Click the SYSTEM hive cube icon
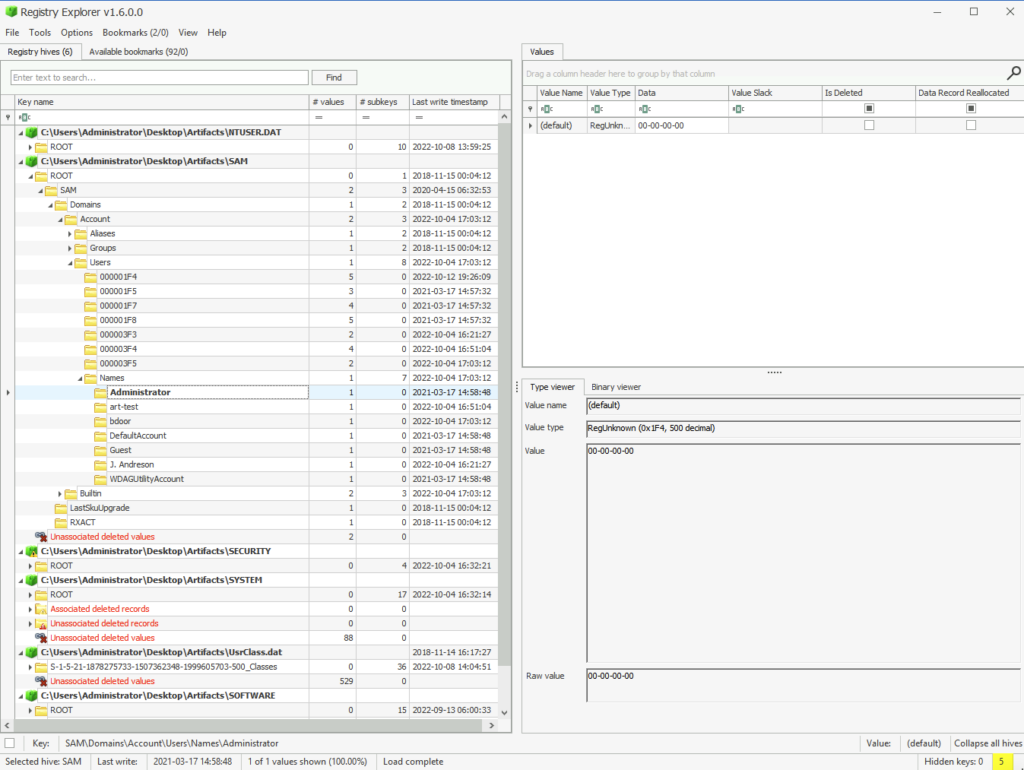The image size is (1024, 770). coord(31,580)
